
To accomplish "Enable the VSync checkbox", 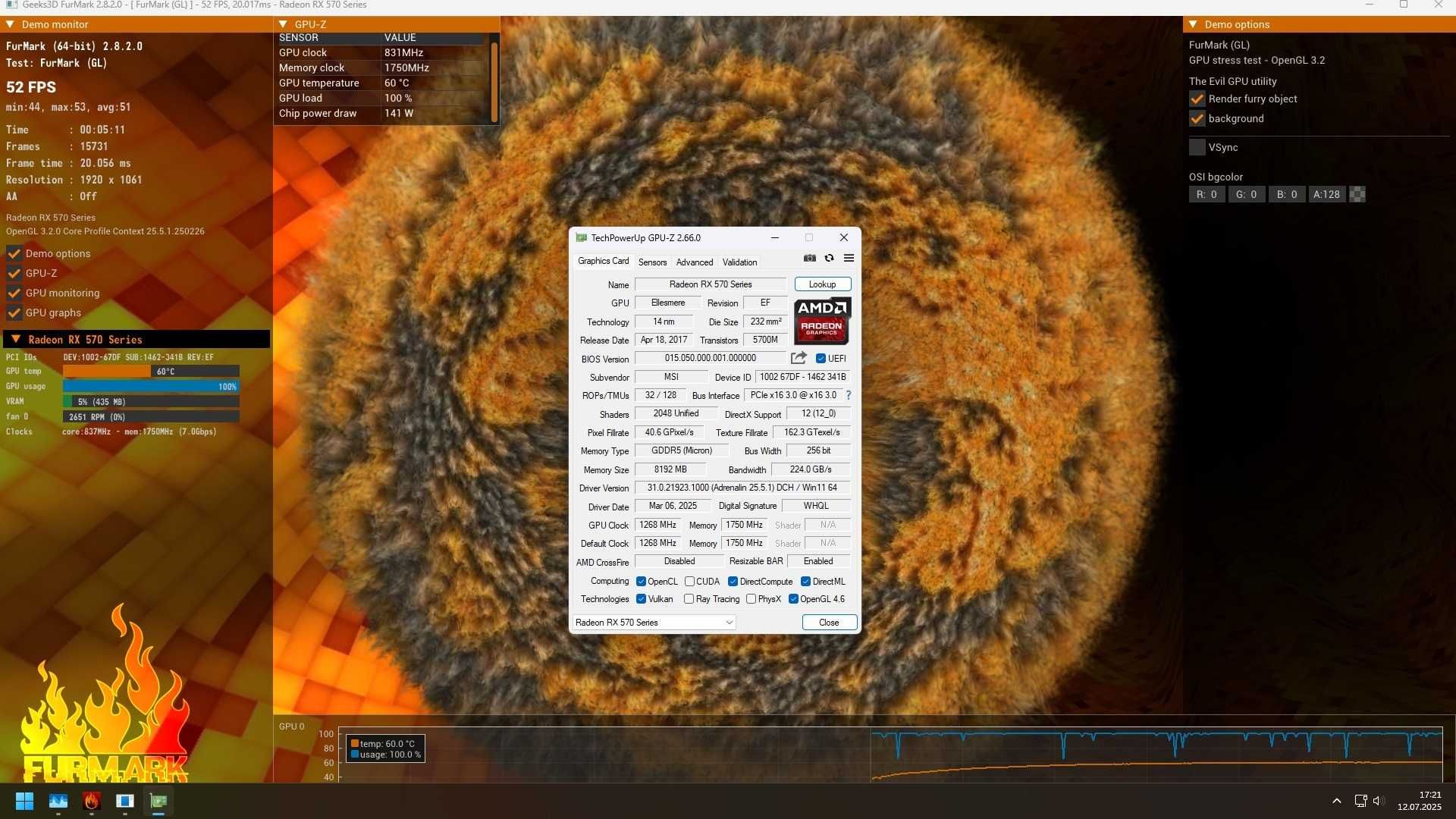I will click(x=1197, y=147).
